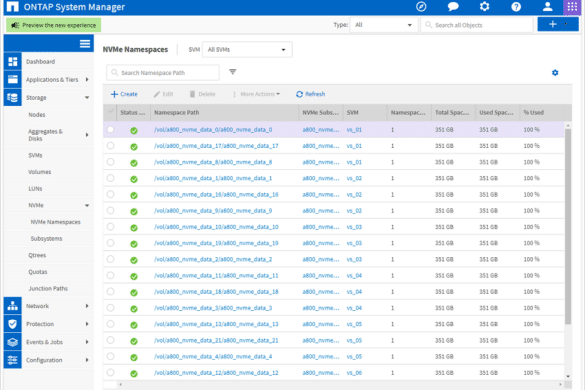Viewport: 585px width, 390px height.
Task: Open the All SVMs dropdown
Action: pos(247,50)
